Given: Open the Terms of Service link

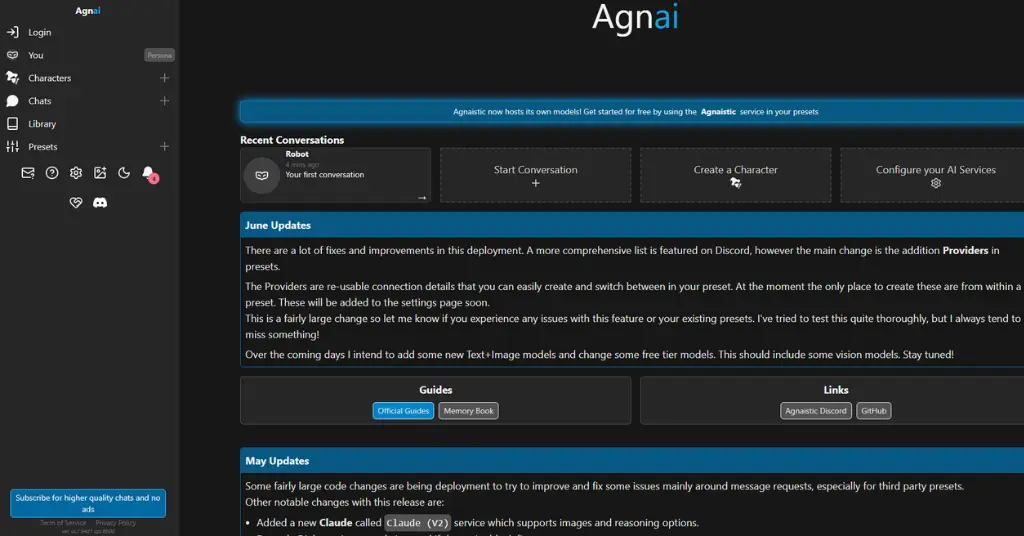Looking at the screenshot, I should (63, 523).
